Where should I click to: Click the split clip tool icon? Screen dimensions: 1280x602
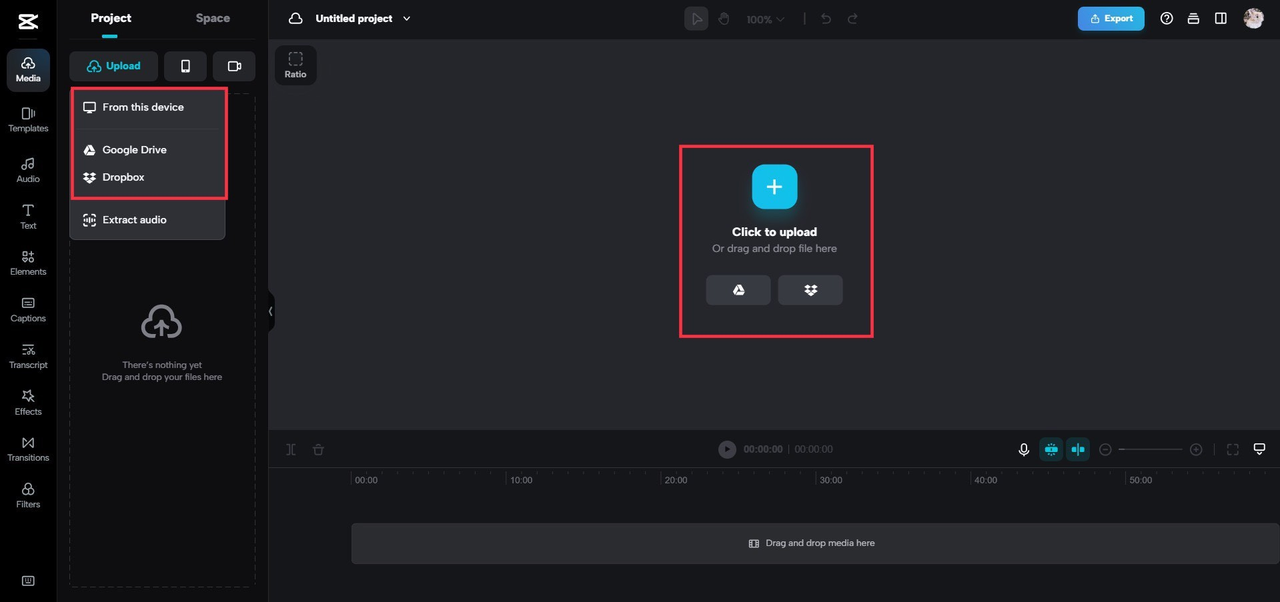coord(291,450)
